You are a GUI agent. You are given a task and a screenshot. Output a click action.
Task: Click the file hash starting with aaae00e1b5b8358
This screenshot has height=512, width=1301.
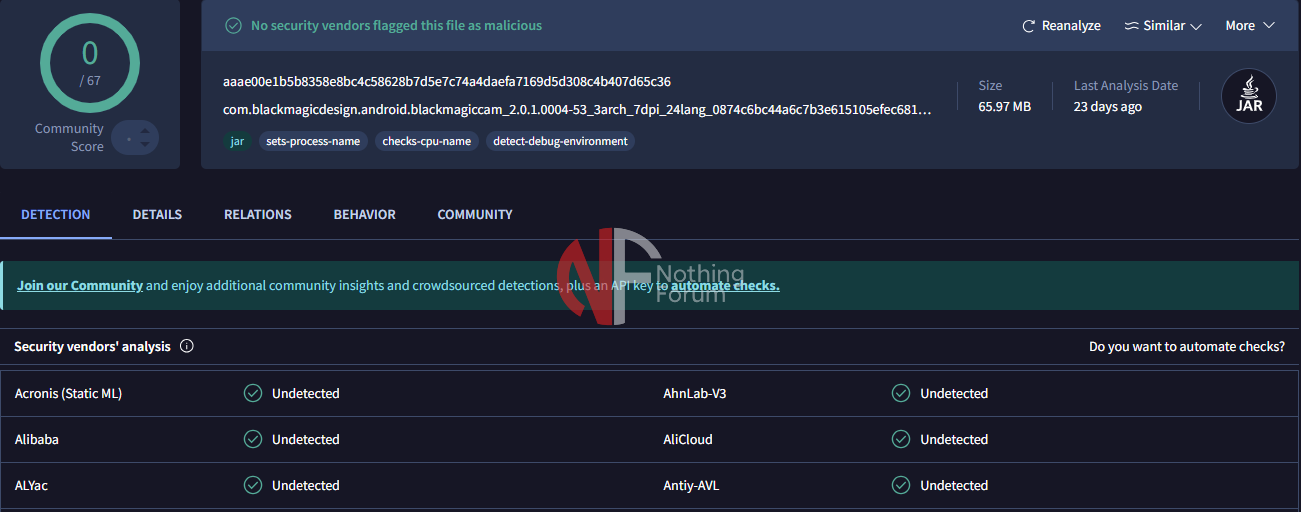(447, 82)
